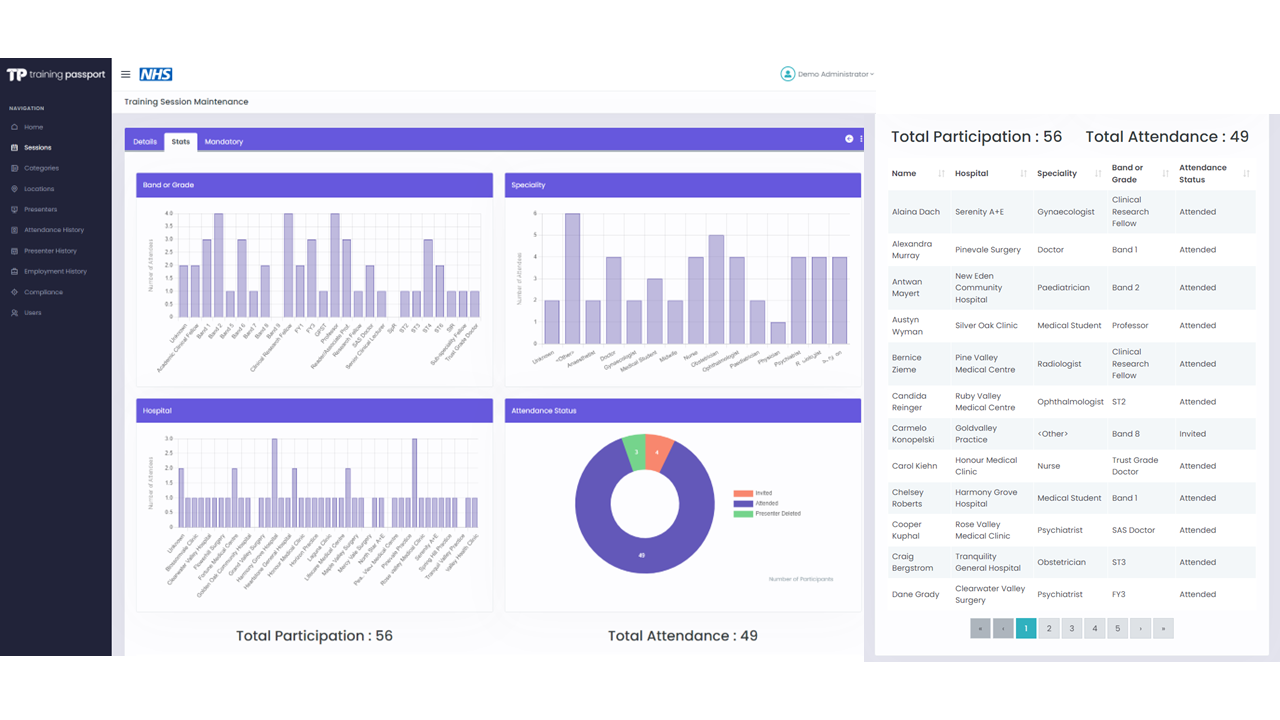The width and height of the screenshot is (1280, 720).
Task: Go to page 5 of table
Action: pyautogui.click(x=1118, y=628)
